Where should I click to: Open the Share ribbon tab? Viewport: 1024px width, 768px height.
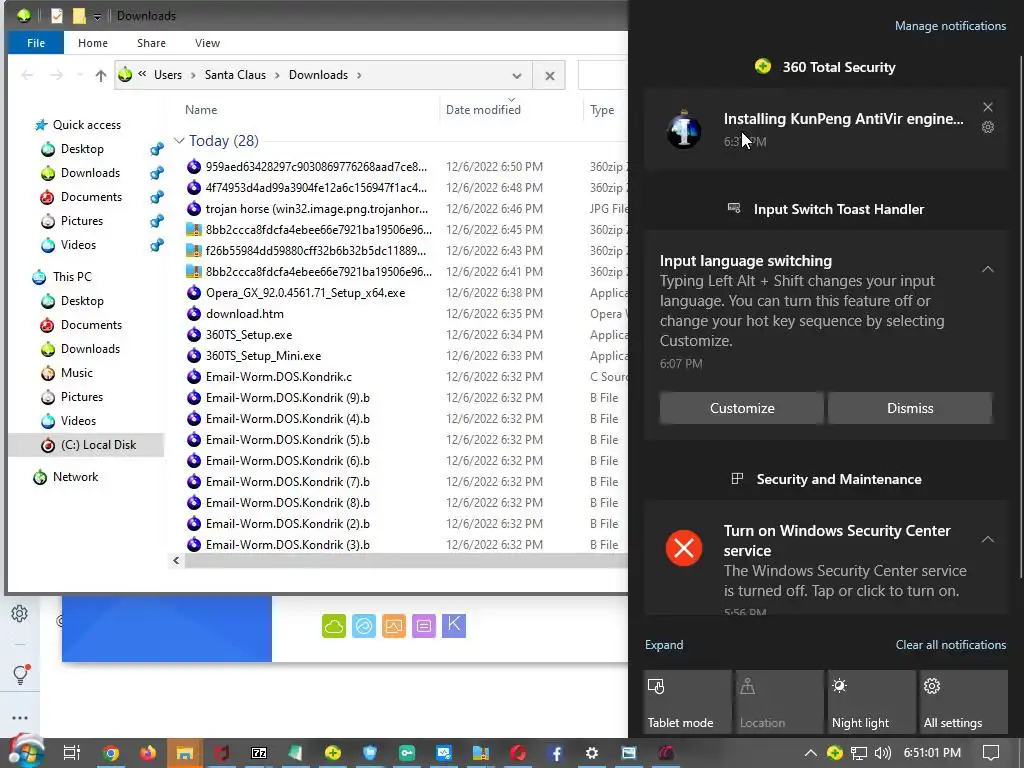[x=151, y=43]
